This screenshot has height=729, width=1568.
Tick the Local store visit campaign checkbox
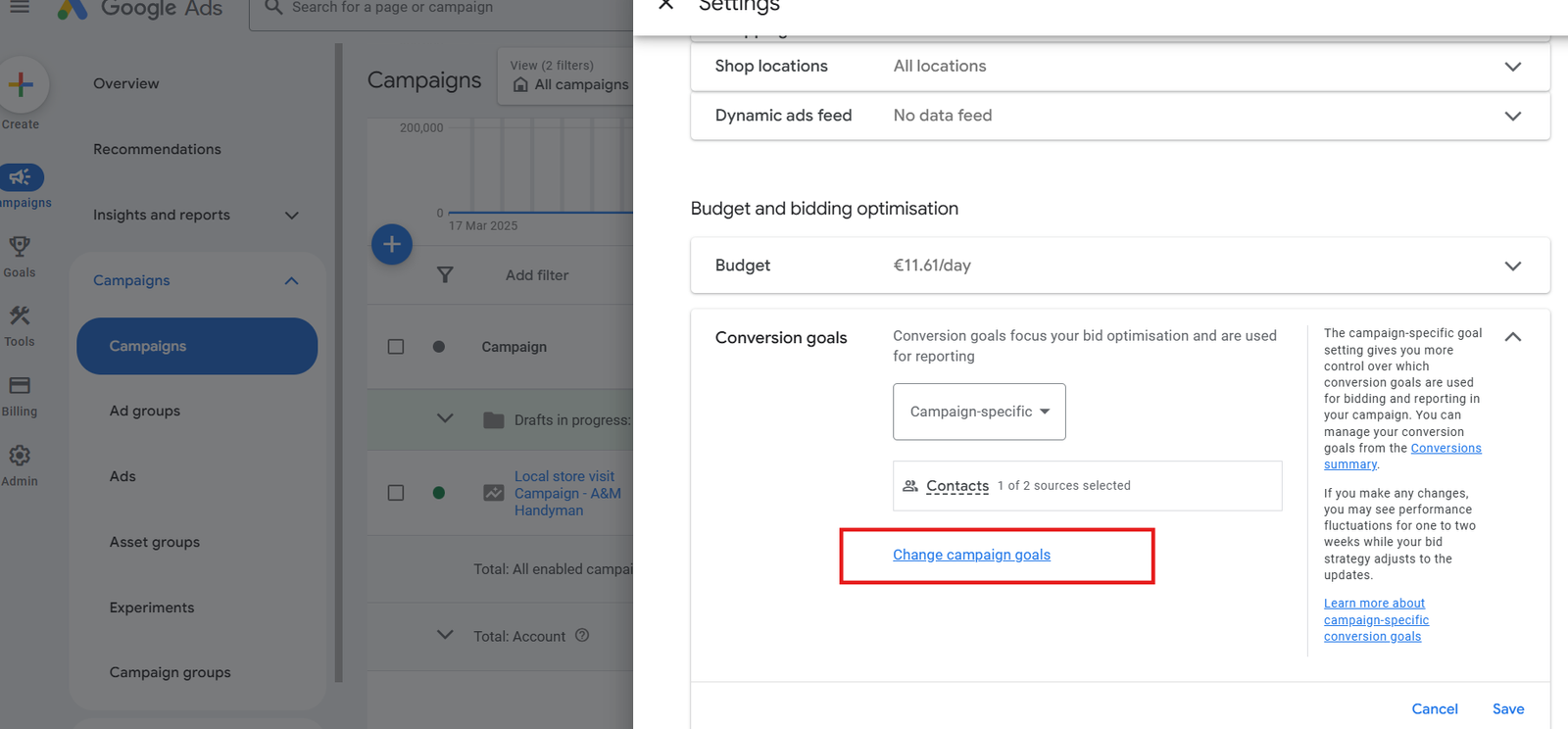pos(396,493)
